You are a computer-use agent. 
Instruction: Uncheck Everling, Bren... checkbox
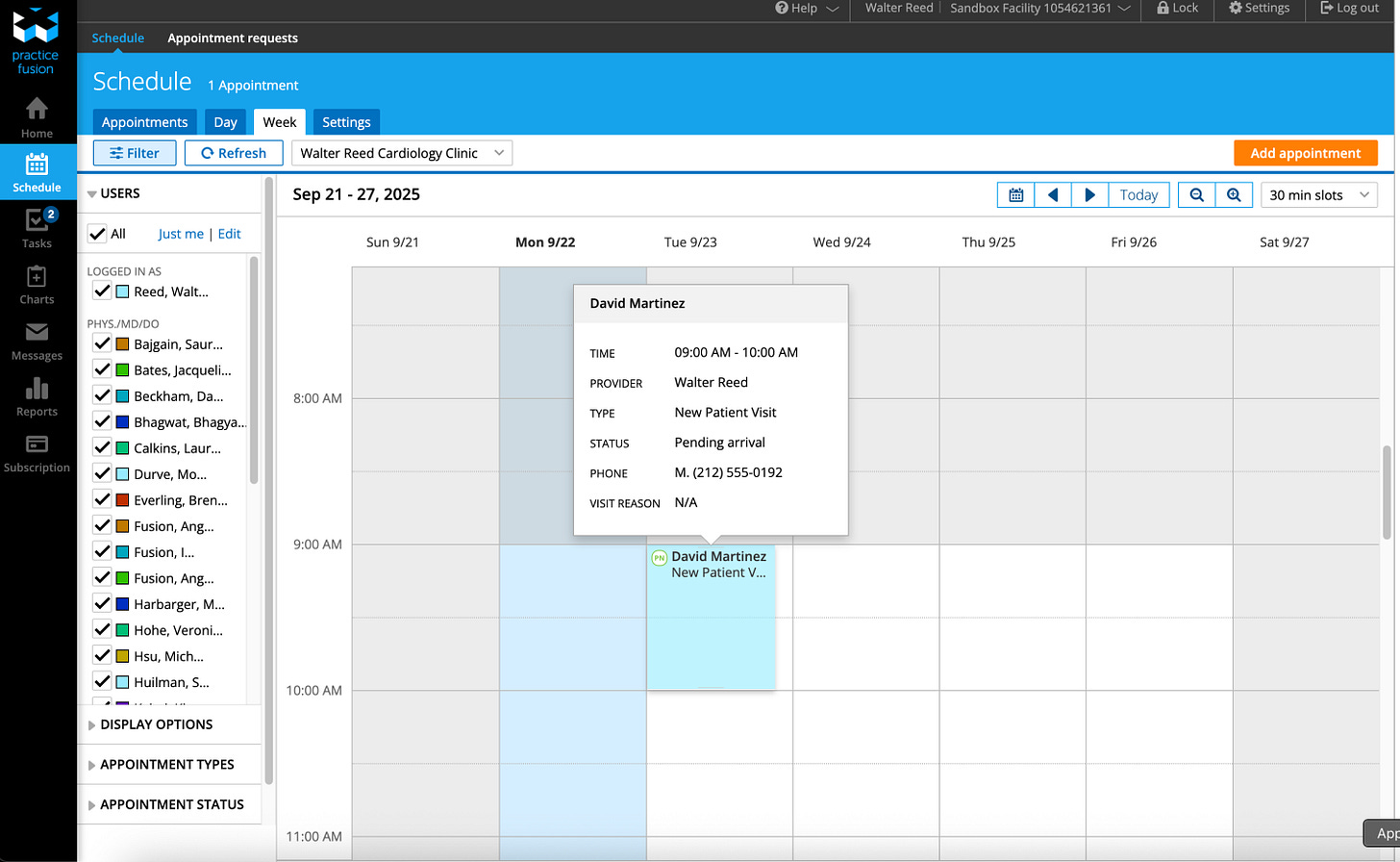point(102,499)
